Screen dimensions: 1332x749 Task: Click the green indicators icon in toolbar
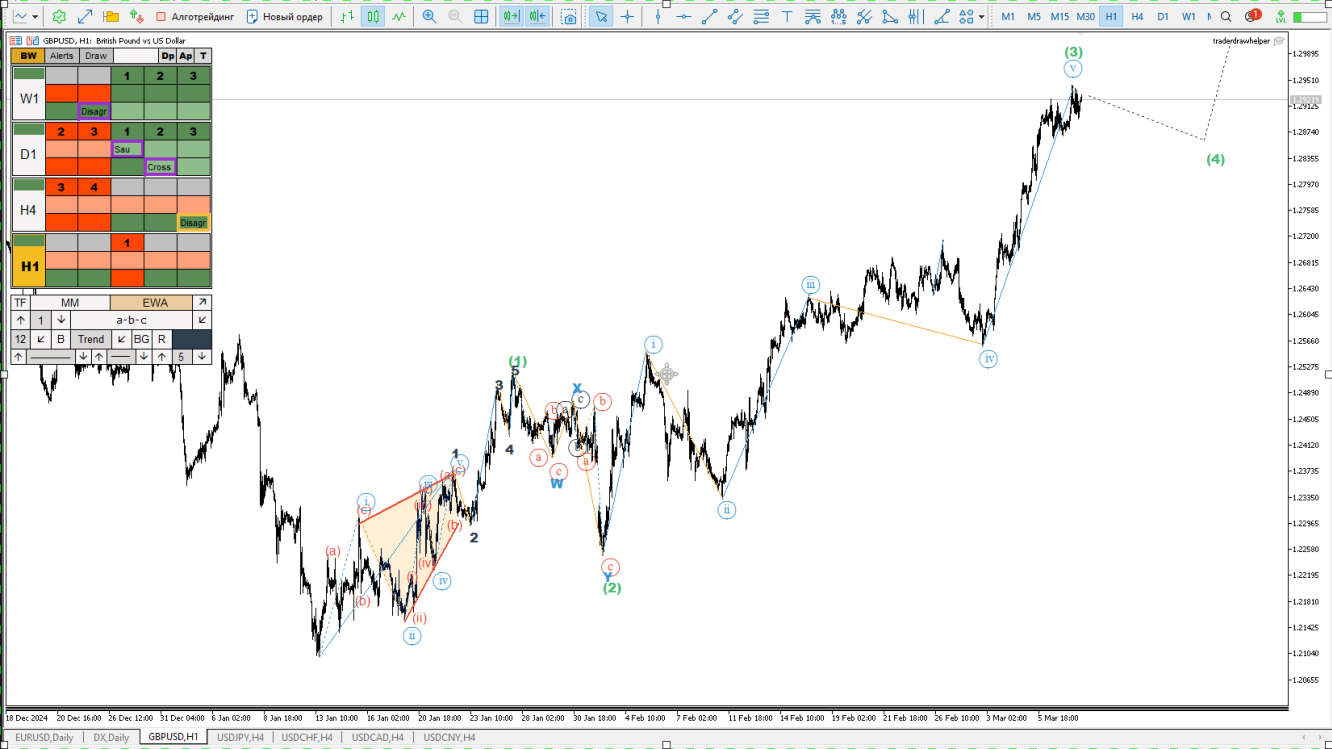60,17
